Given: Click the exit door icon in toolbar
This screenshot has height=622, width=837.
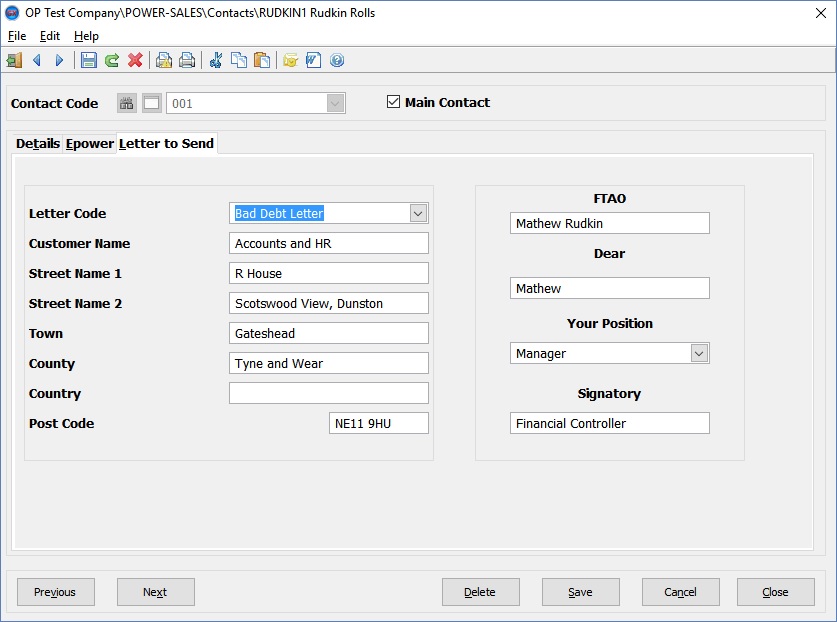Looking at the screenshot, I should (x=14, y=60).
